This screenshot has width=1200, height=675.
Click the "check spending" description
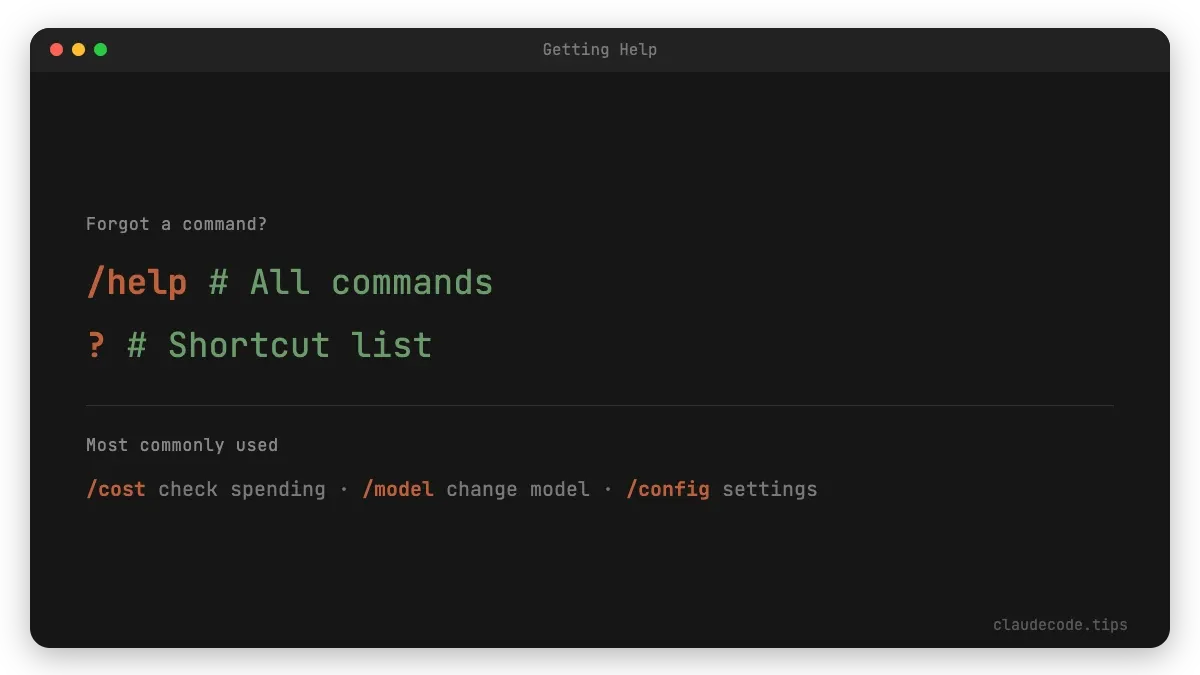242,489
